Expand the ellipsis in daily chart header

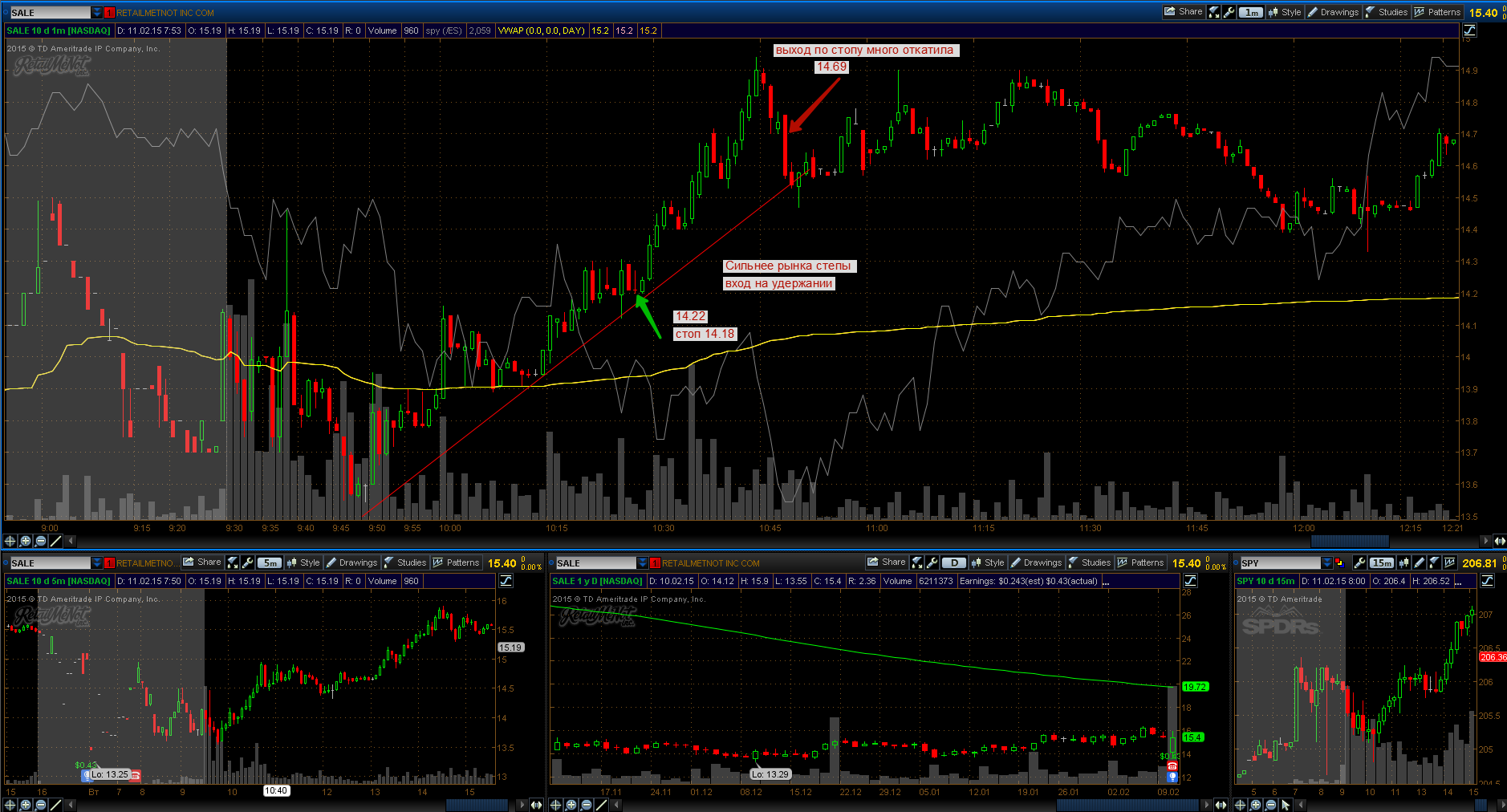[1107, 583]
